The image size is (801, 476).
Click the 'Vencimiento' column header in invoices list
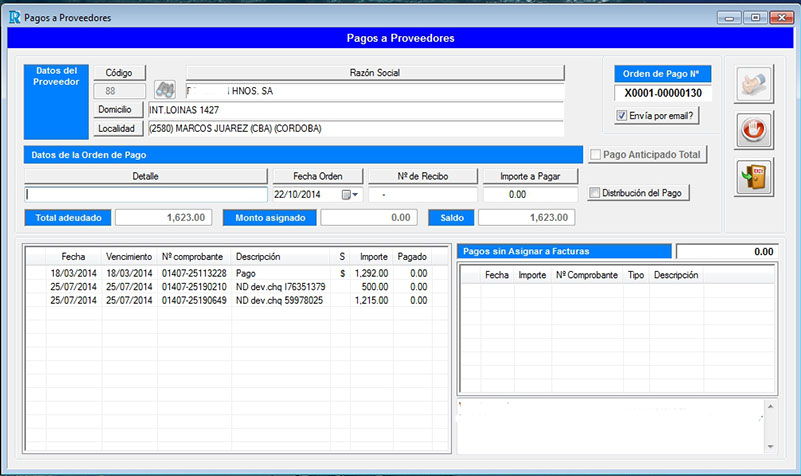(x=128, y=257)
